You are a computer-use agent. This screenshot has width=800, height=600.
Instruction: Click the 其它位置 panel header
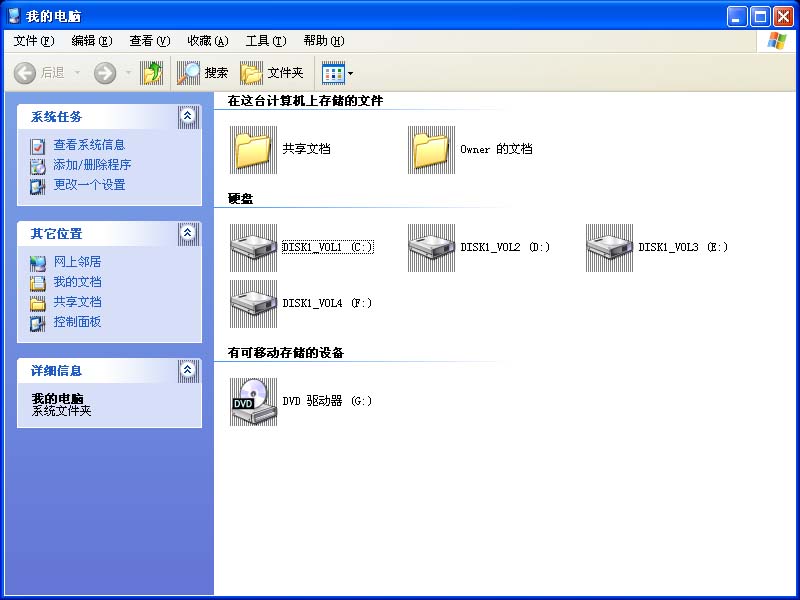pos(109,234)
